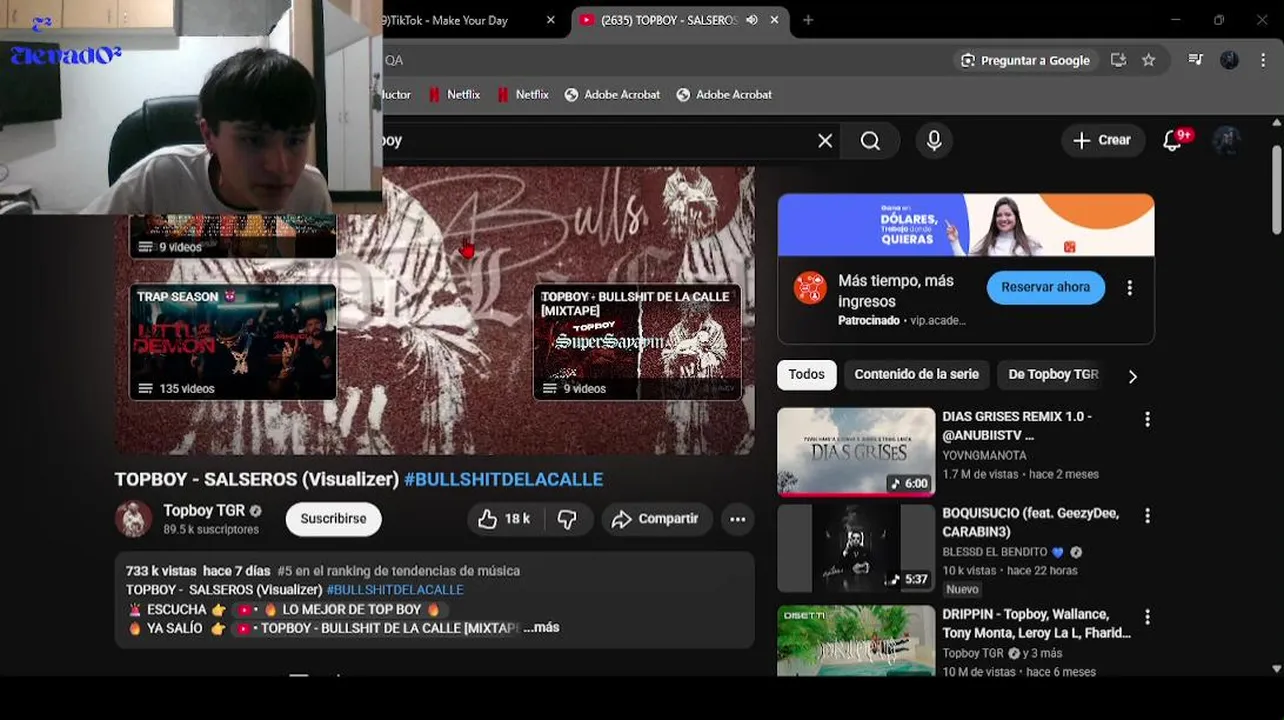Select De Topboy TGR chip
This screenshot has height=720, width=1284.
[x=1053, y=375]
